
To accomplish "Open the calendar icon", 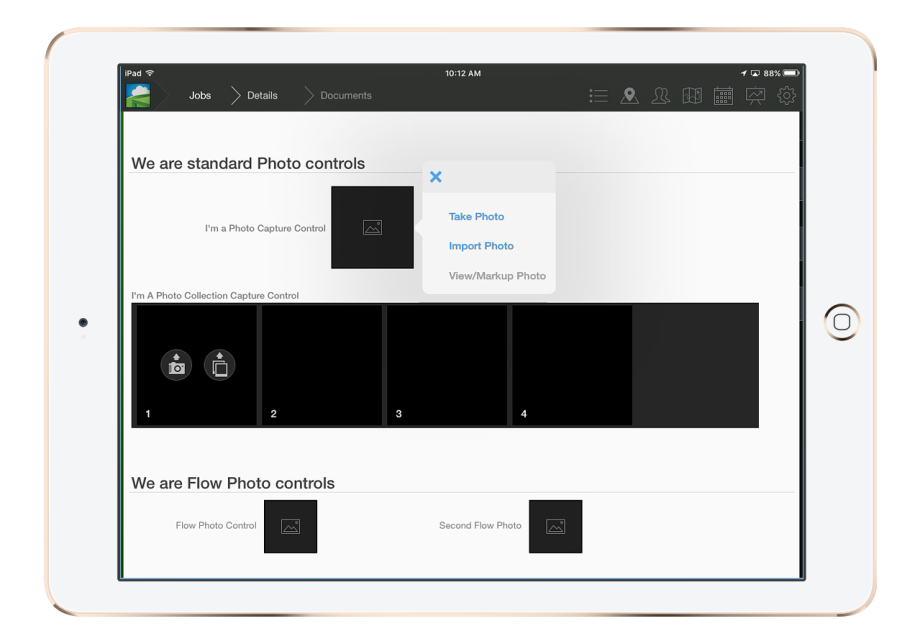I will (x=723, y=96).
